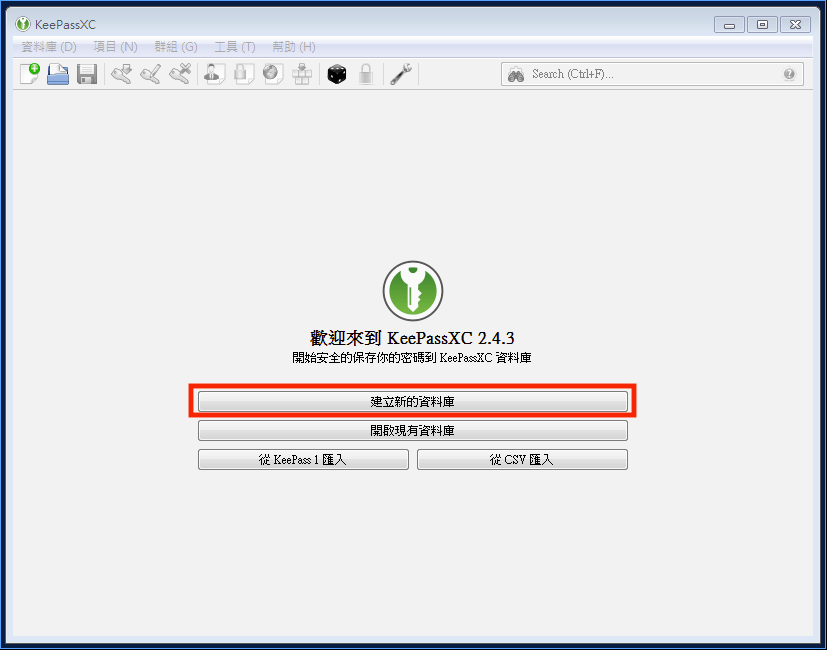Image resolution: width=827 pixels, height=650 pixels.
Task: Open entry URL with the globe icon
Action: [272, 73]
